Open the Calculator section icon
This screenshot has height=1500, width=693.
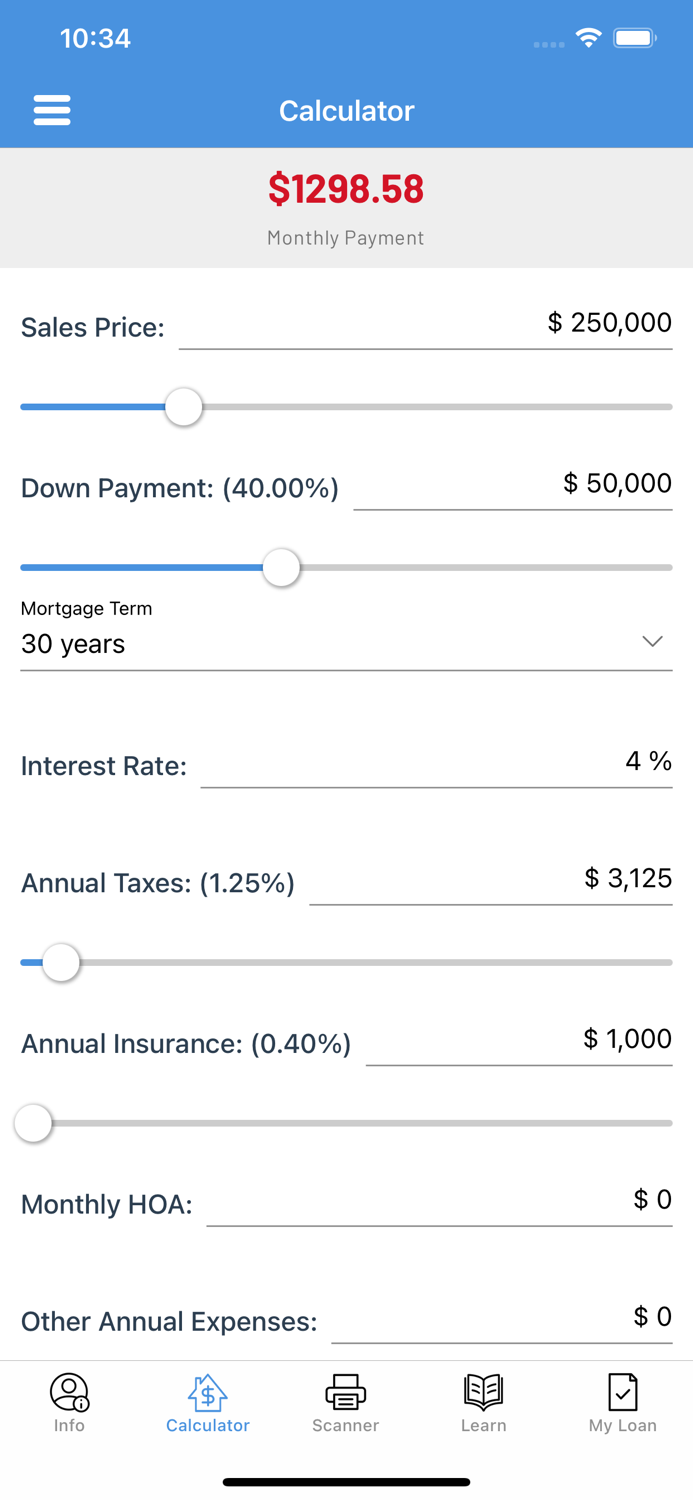coord(207,1391)
